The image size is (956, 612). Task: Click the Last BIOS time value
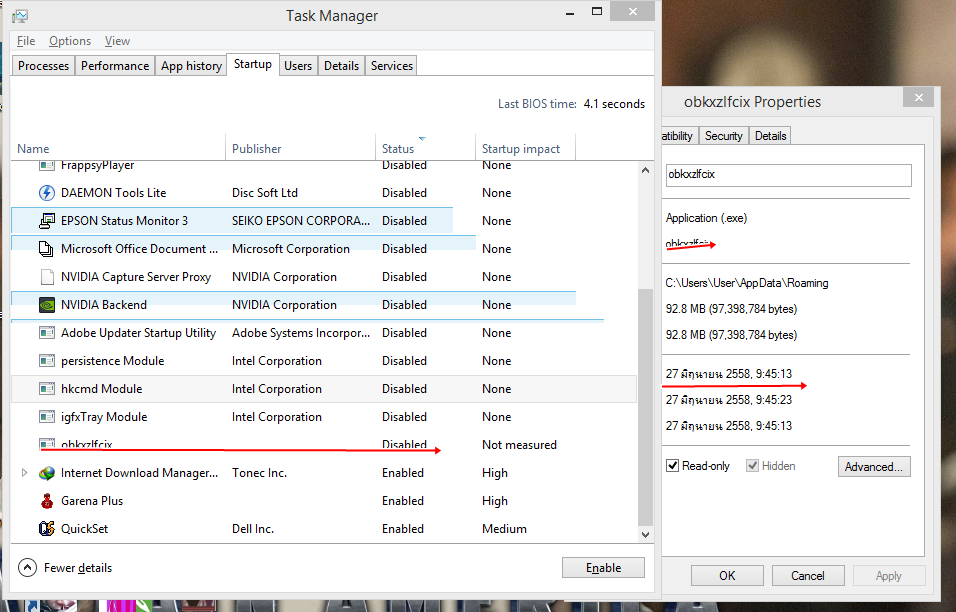click(614, 104)
